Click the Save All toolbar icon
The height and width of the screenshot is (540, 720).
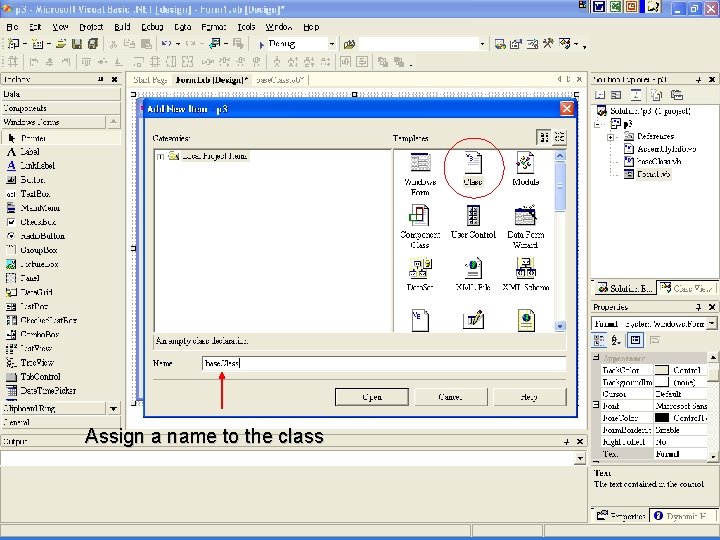click(93, 44)
